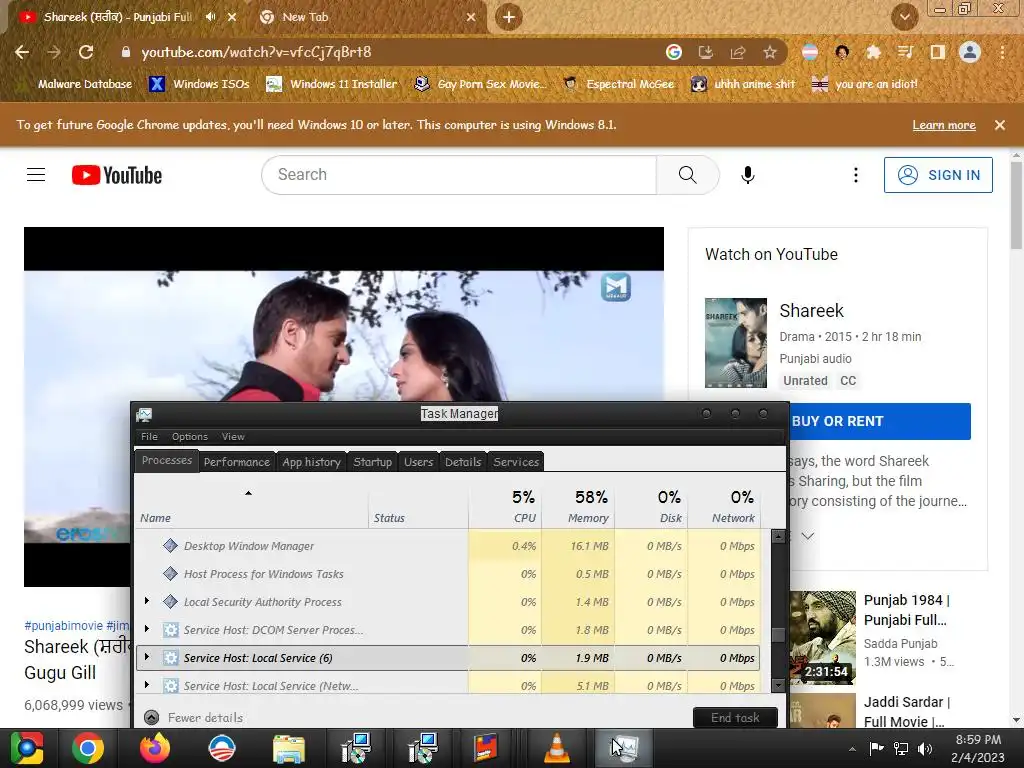Viewport: 1024px width, 768px height.
Task: Open Firefox from the taskbar
Action: pos(155,748)
